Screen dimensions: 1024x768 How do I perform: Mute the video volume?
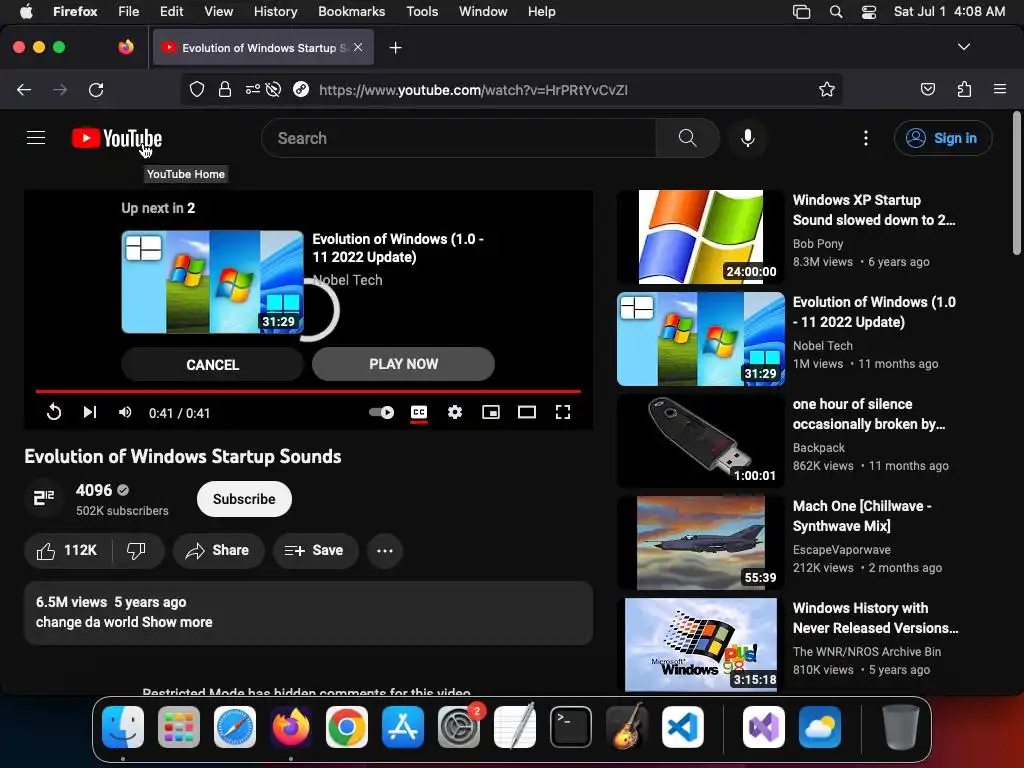125,412
